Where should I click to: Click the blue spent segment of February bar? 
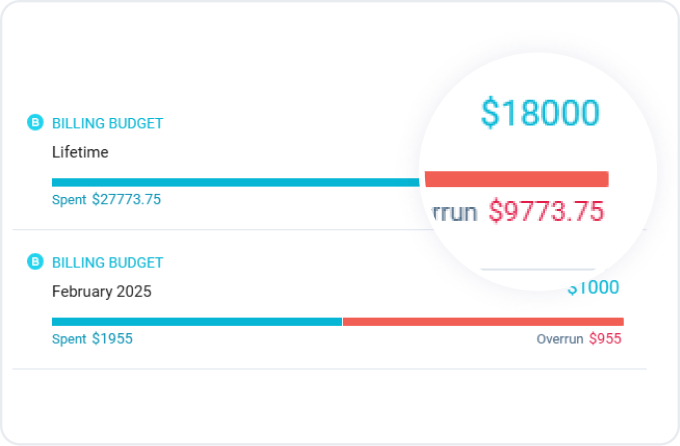pyautogui.click(x=197, y=321)
